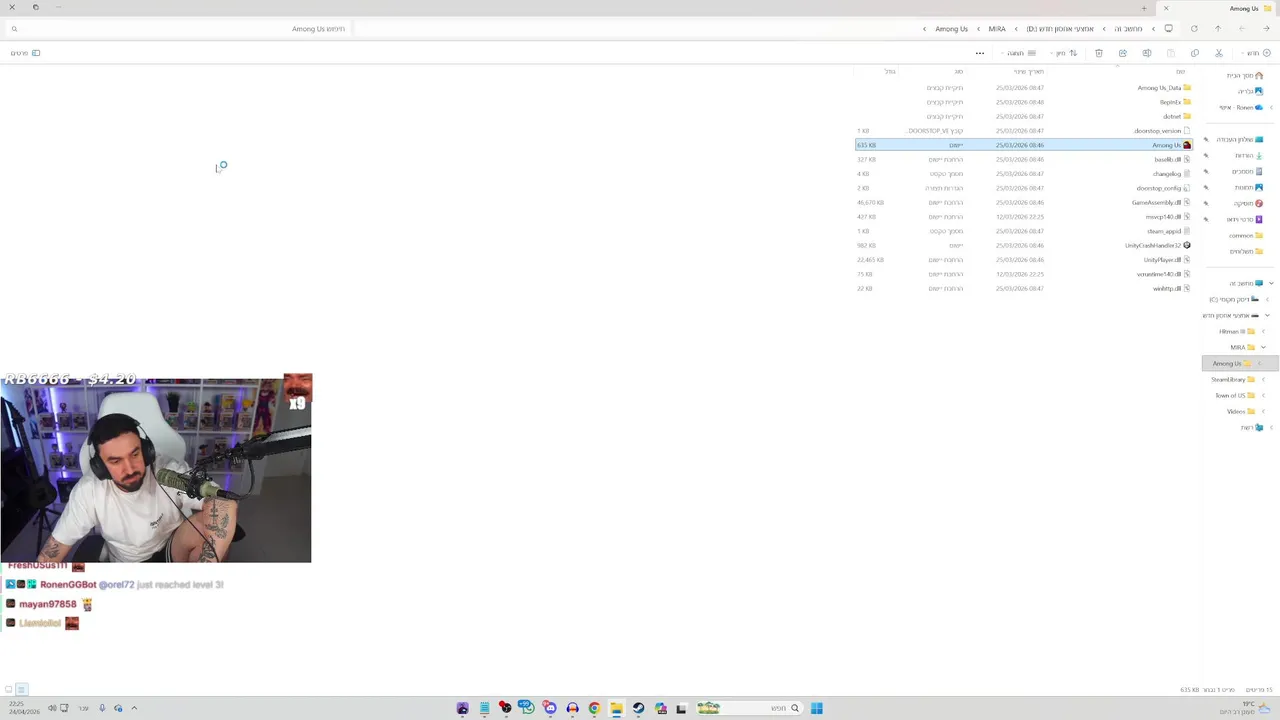
Task: Select the Among Us application file
Action: pyautogui.click(x=1023, y=145)
